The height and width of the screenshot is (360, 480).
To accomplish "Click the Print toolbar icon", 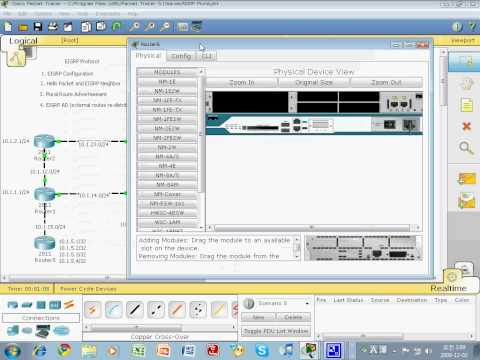I will 53,27.
